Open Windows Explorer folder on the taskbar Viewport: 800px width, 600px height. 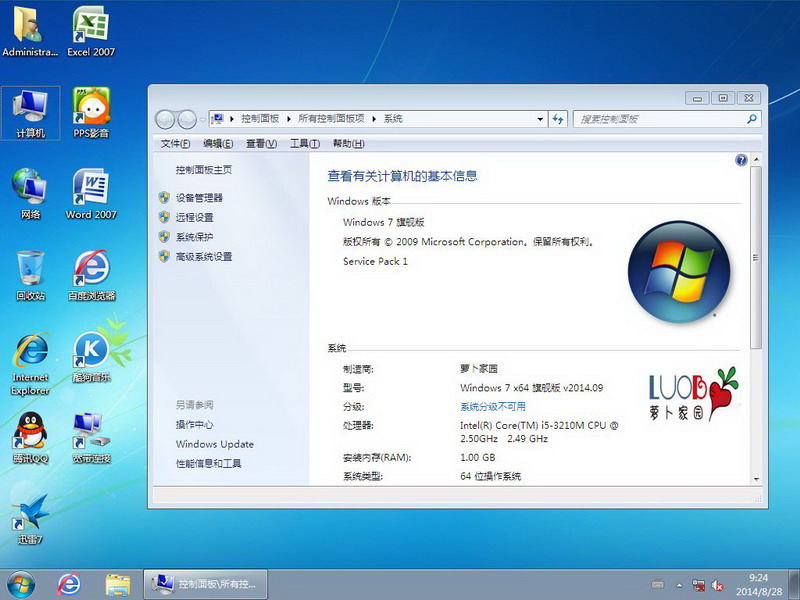coord(118,585)
